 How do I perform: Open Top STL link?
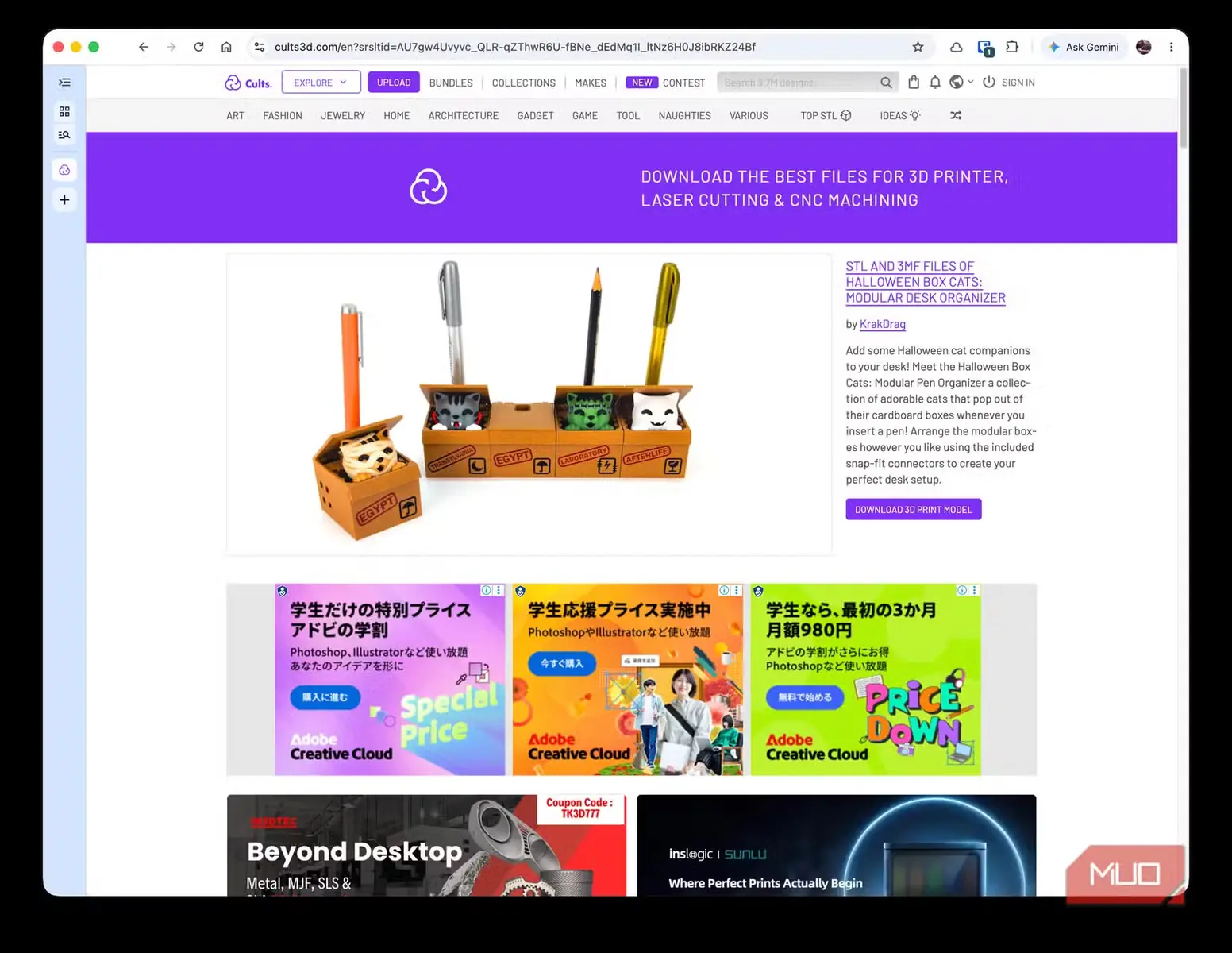click(826, 116)
